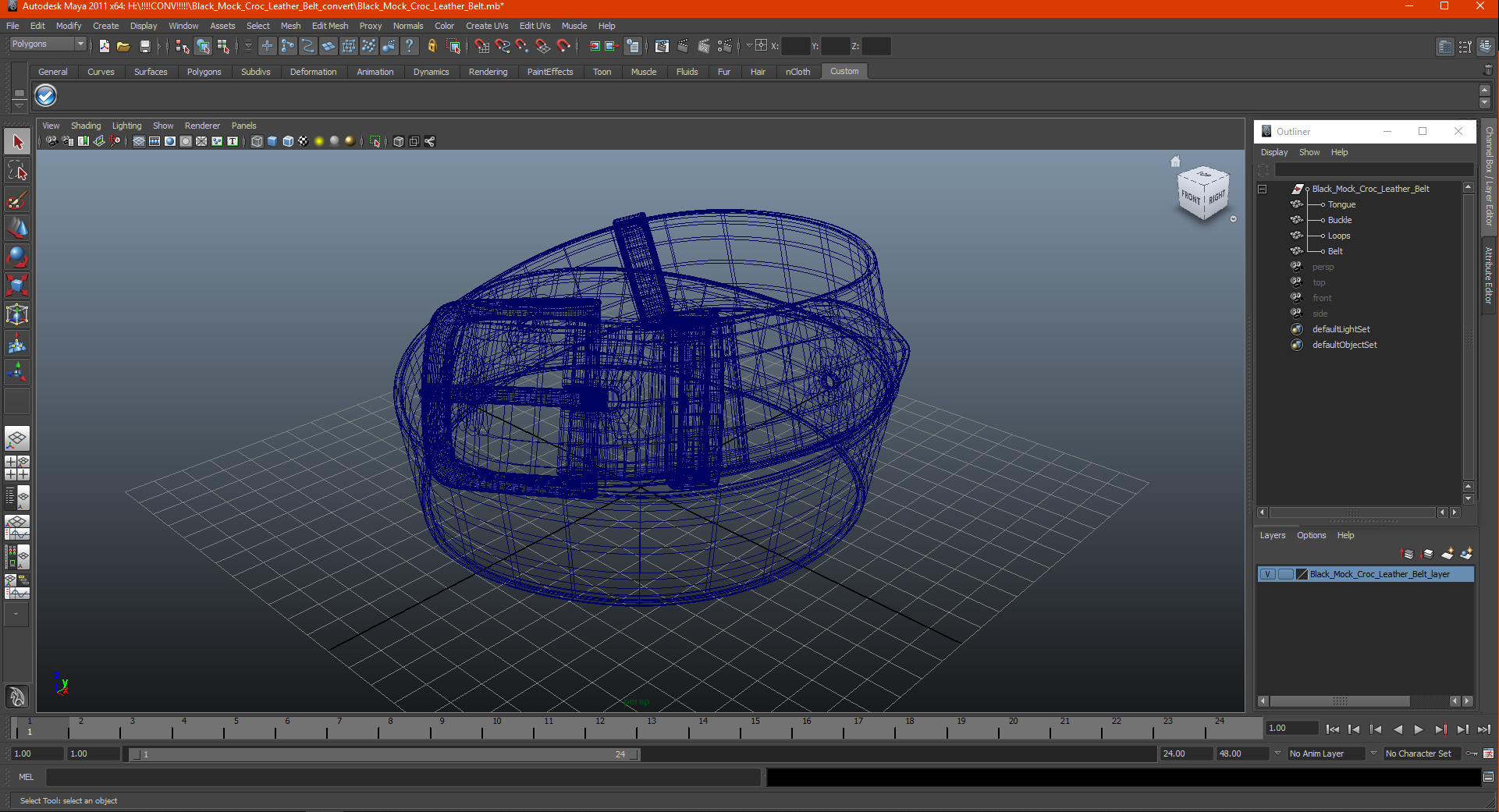Switch to the Polygons shelf tab
Screen dimensions: 1499x812
(204, 72)
